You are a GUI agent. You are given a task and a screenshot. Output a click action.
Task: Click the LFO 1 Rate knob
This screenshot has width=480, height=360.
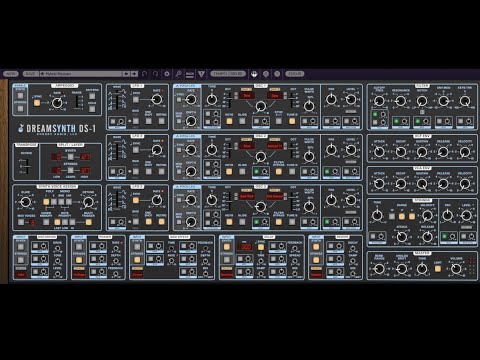[157, 99]
